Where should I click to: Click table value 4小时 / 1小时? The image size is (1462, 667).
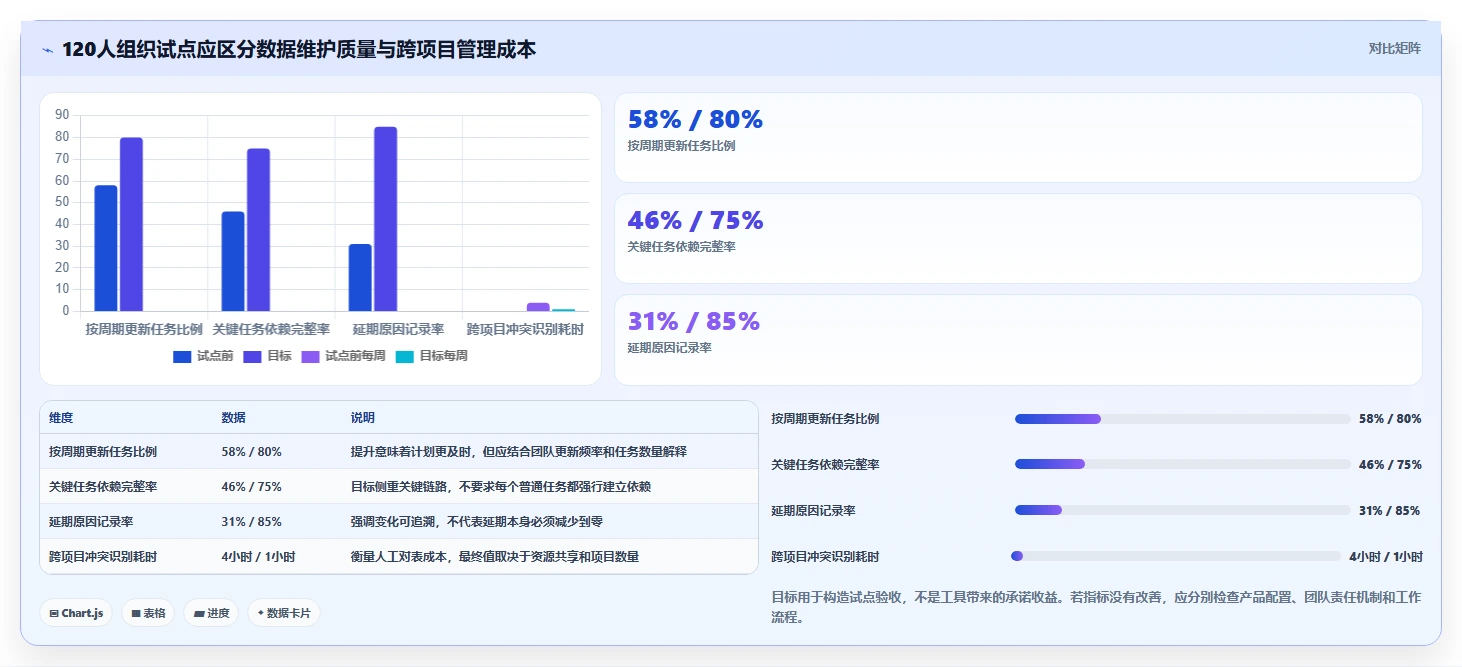tap(258, 557)
